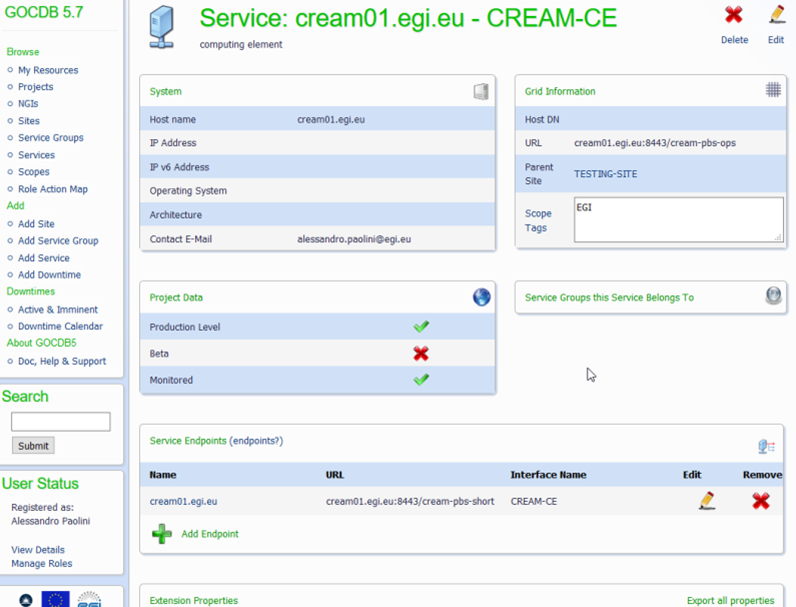The height and width of the screenshot is (607, 796).
Task: Click the Service Groups panel sphere icon
Action: click(x=773, y=295)
